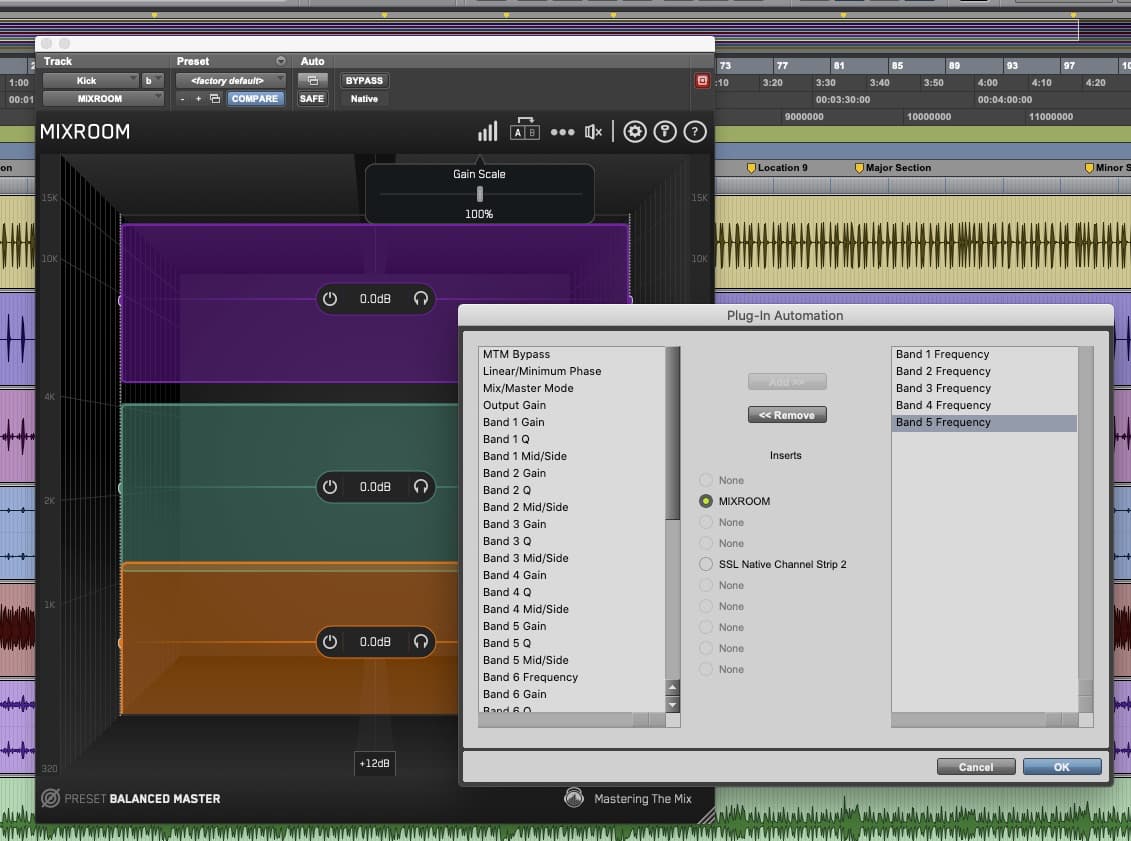Click the key license icon
This screenshot has width=1131, height=841.
(x=665, y=132)
